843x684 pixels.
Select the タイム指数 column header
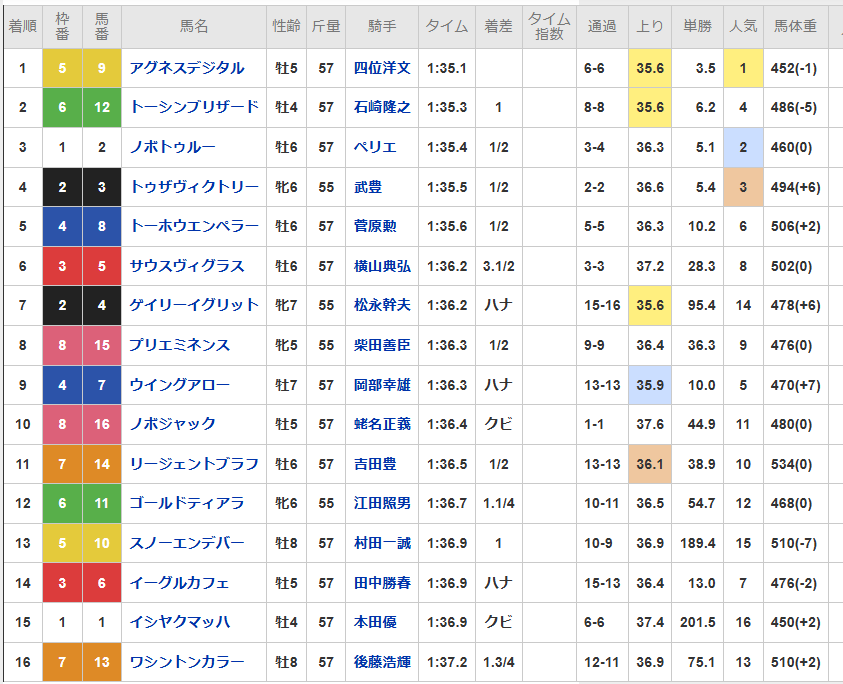coord(549,26)
